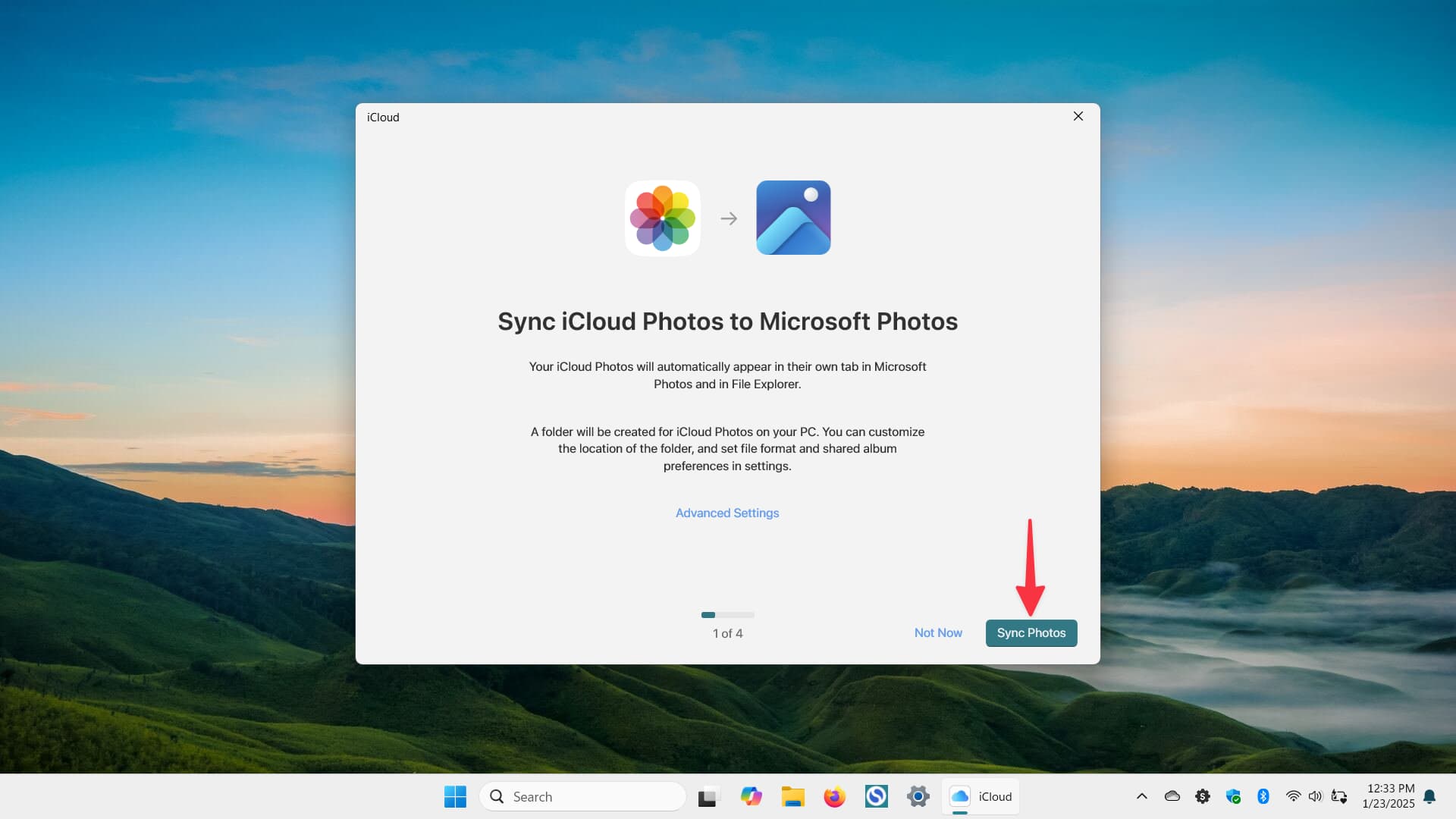Viewport: 1456px width, 819px height.
Task: Click the Sync Photos button
Action: pos(1031,632)
